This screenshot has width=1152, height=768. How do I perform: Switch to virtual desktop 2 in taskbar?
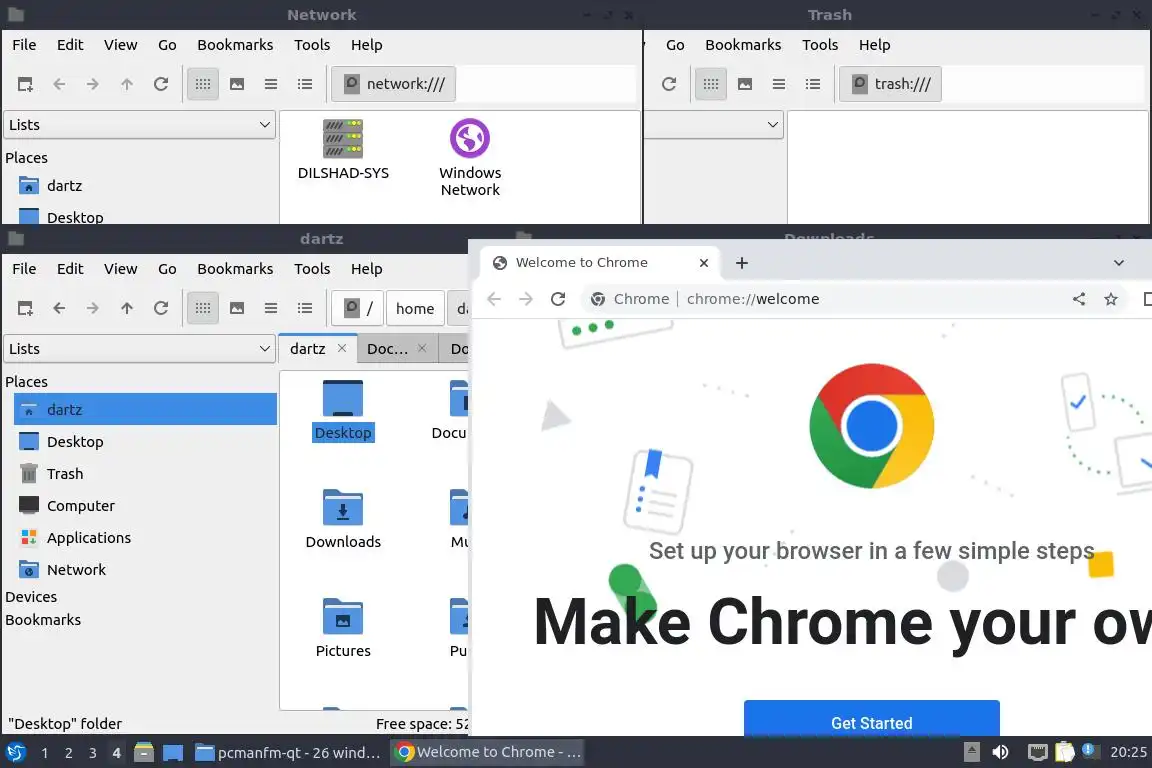(68, 753)
